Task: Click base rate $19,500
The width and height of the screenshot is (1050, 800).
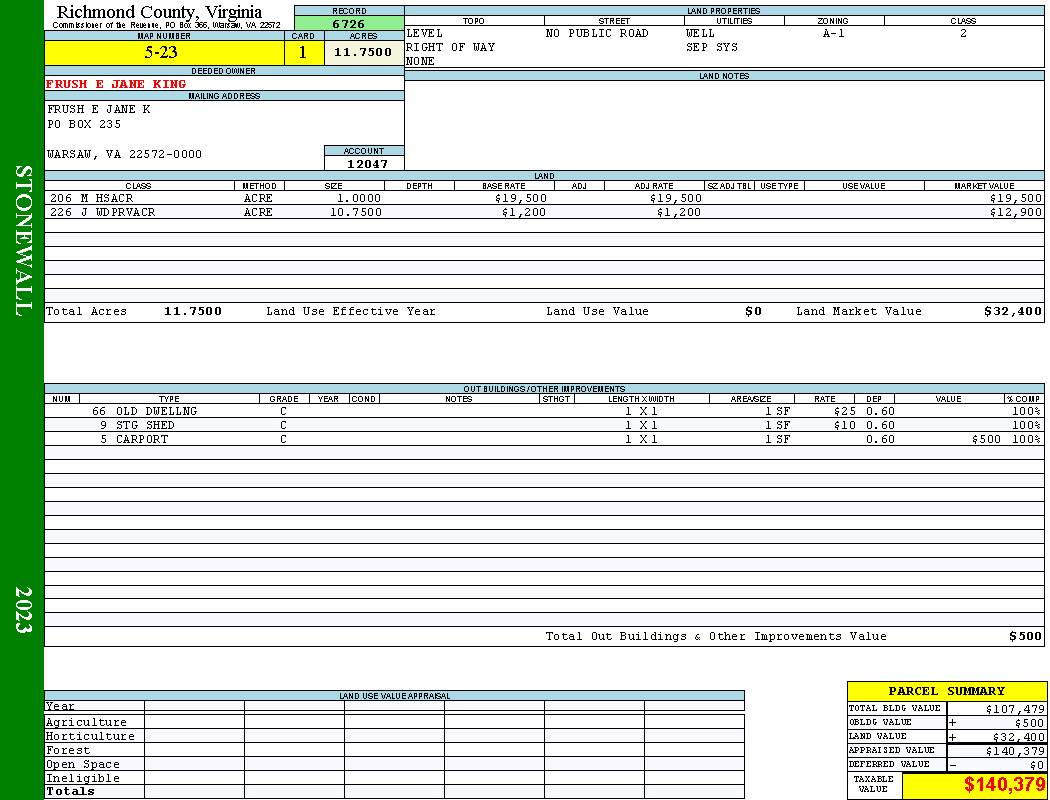Action: point(521,198)
